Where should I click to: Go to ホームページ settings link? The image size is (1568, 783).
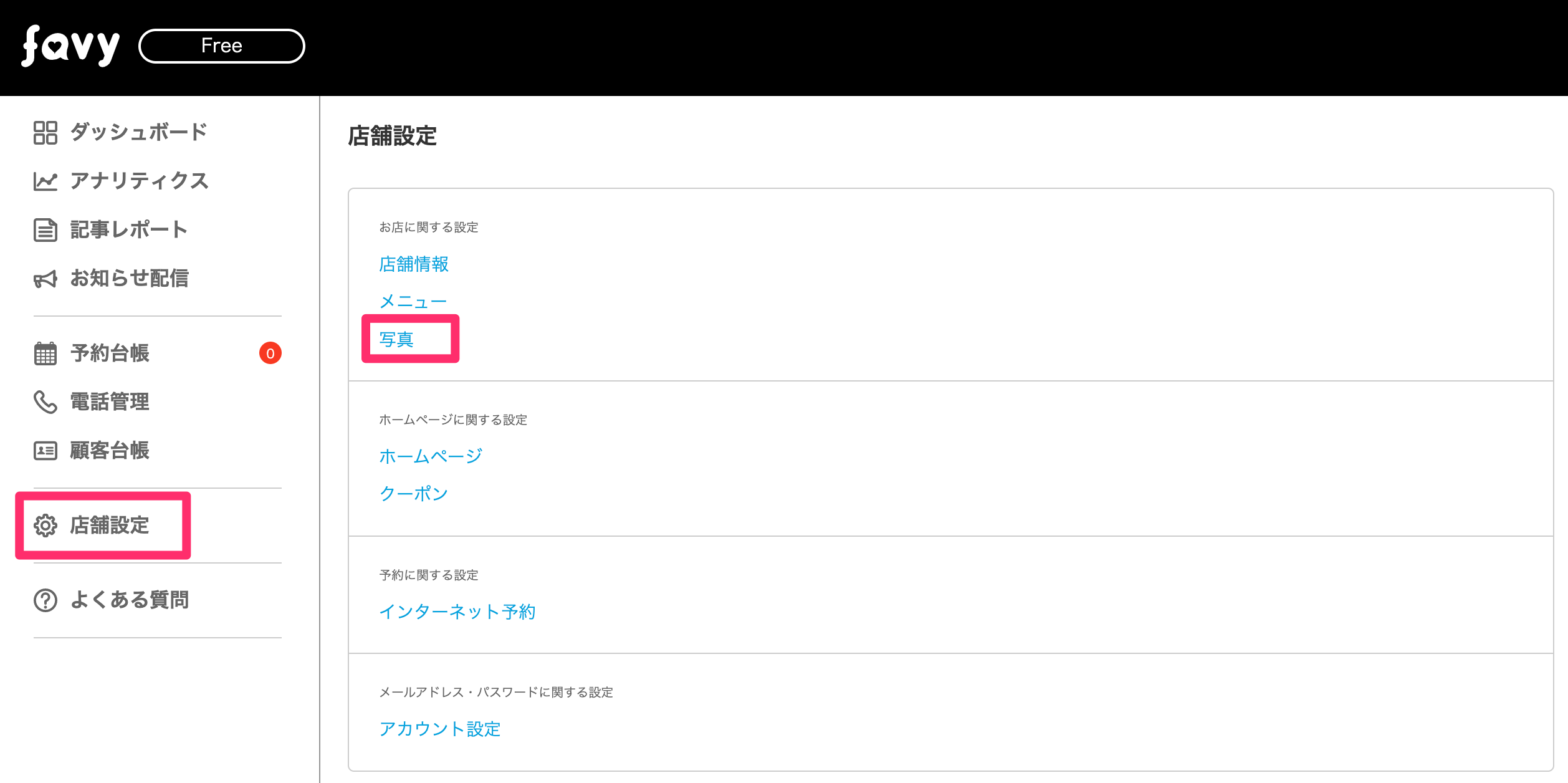[431, 456]
